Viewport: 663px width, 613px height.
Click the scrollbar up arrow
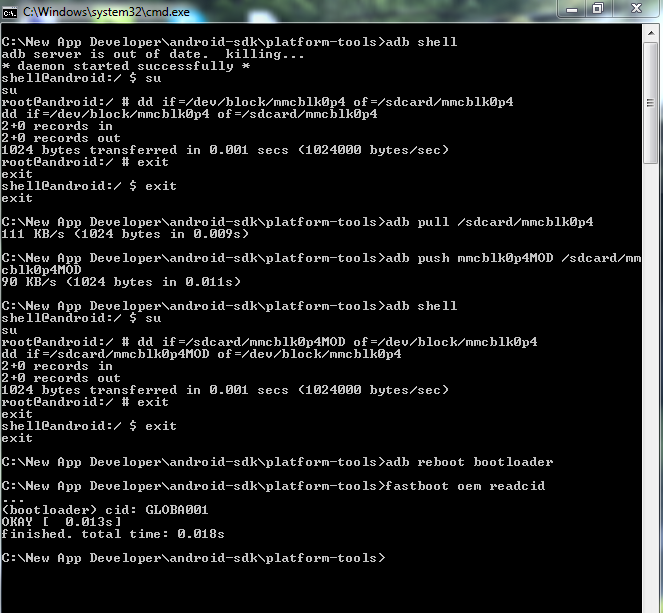point(651,33)
